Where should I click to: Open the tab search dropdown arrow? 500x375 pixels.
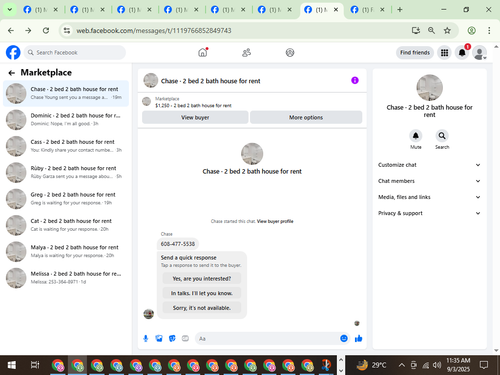10,10
